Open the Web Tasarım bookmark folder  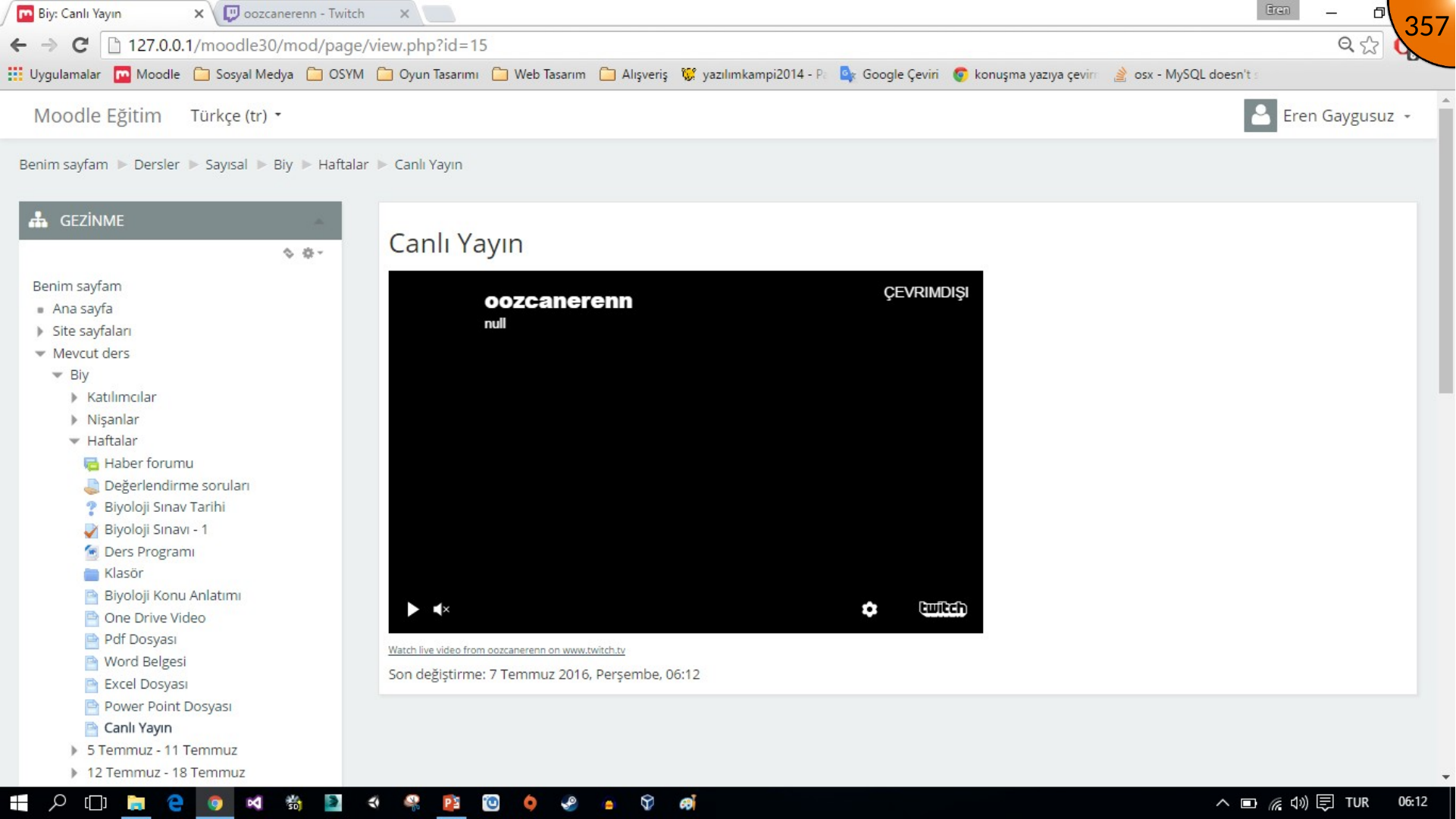[x=539, y=74]
